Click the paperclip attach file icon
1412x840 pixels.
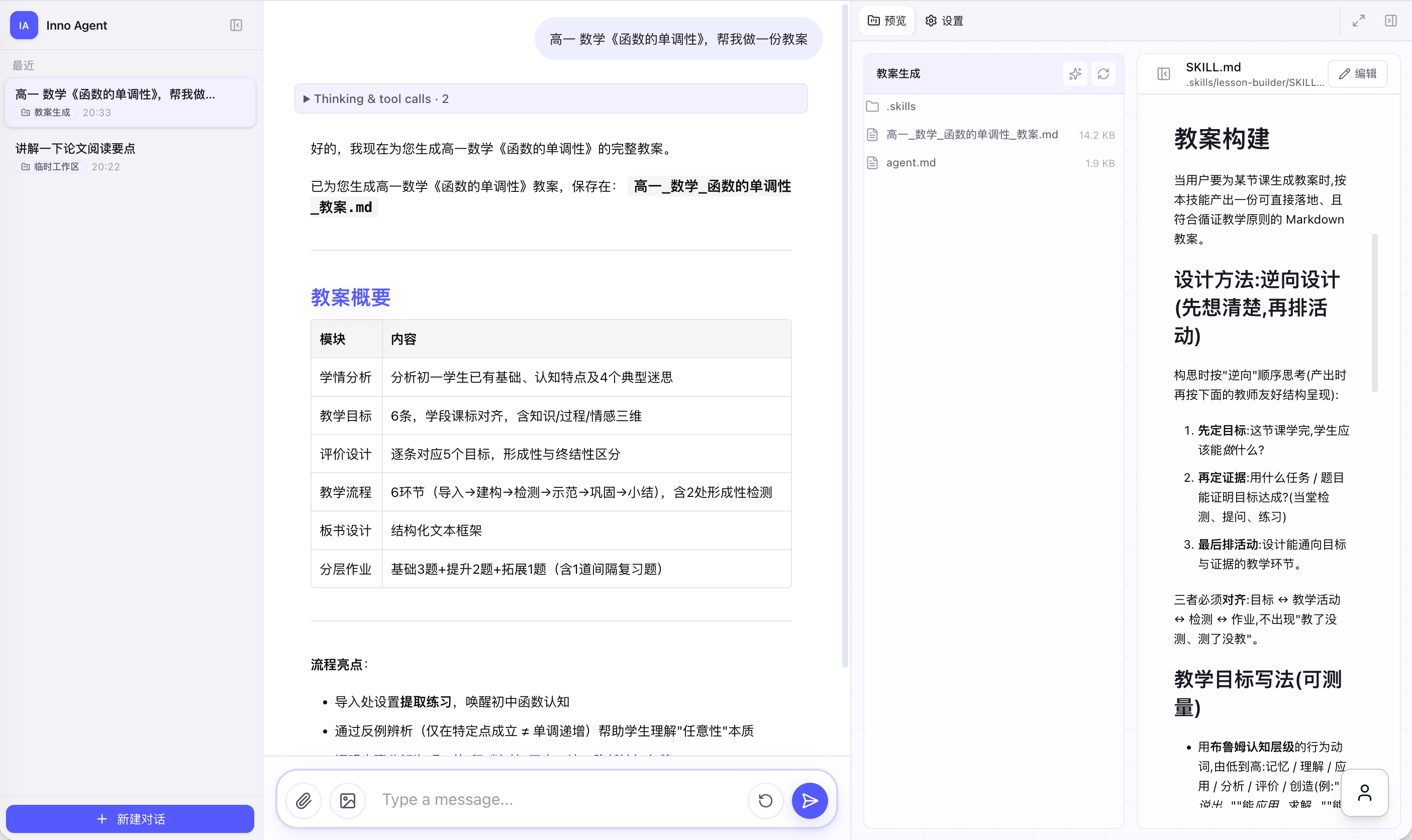point(304,800)
